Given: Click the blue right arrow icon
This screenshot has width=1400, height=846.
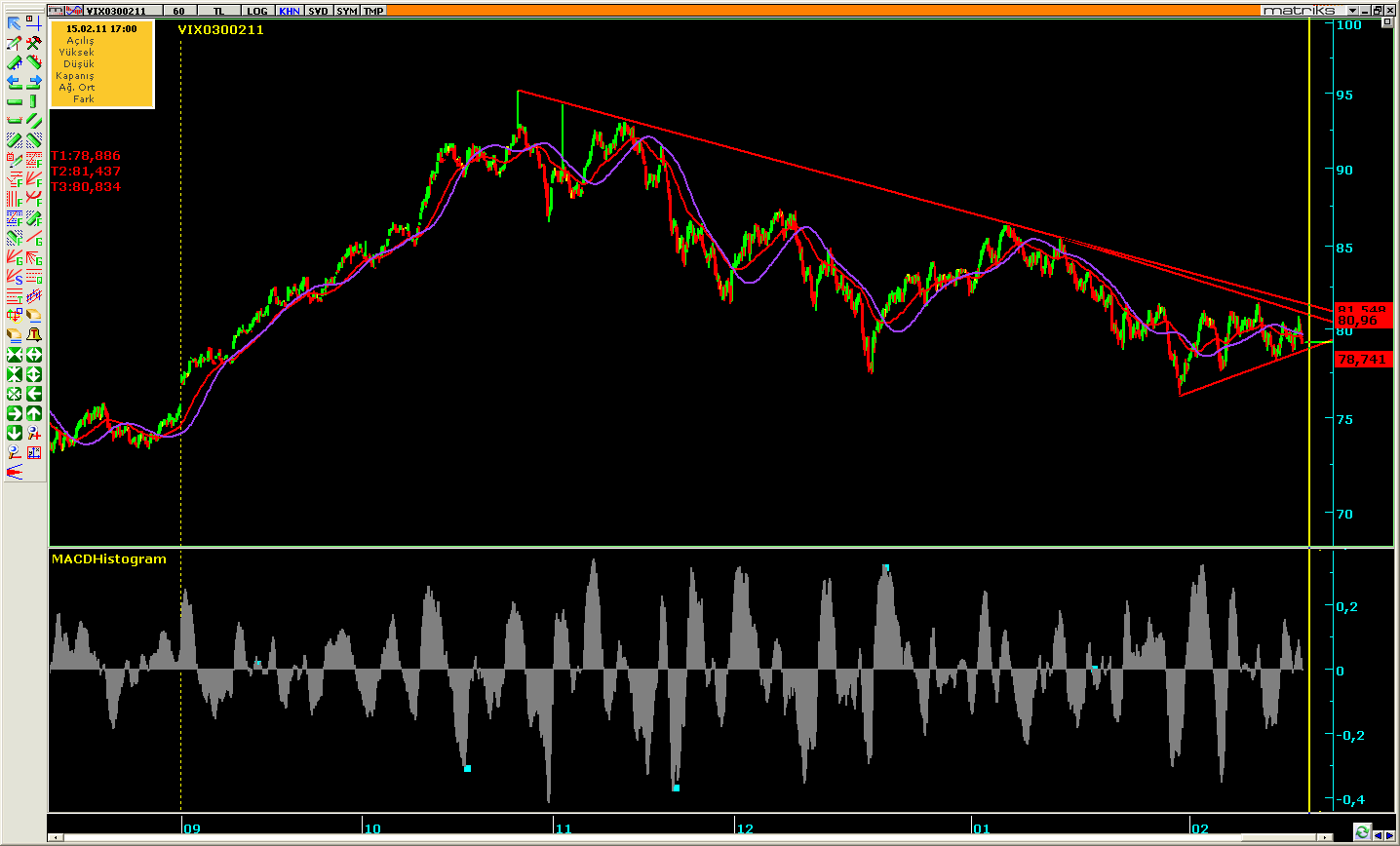Looking at the screenshot, I should point(34,83).
